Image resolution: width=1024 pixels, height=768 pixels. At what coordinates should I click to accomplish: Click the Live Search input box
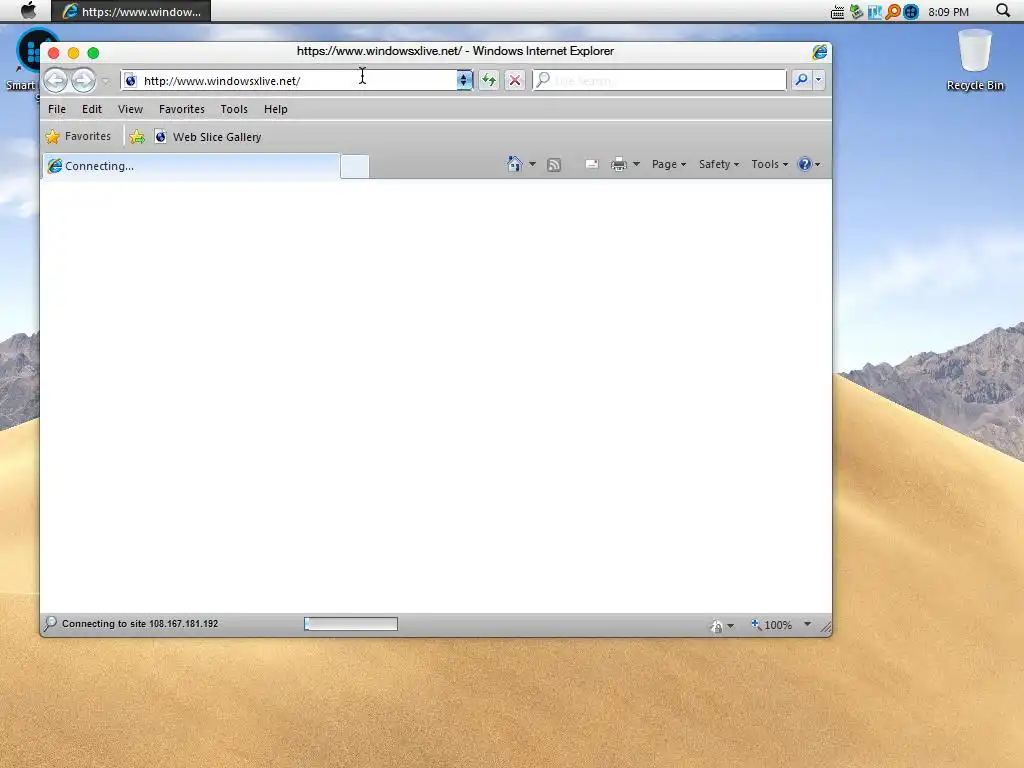pos(660,80)
